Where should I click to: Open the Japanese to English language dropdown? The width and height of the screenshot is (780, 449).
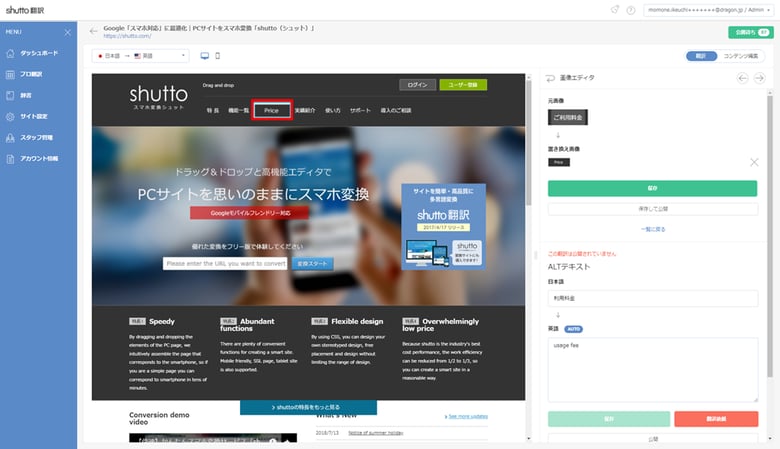coord(141,56)
